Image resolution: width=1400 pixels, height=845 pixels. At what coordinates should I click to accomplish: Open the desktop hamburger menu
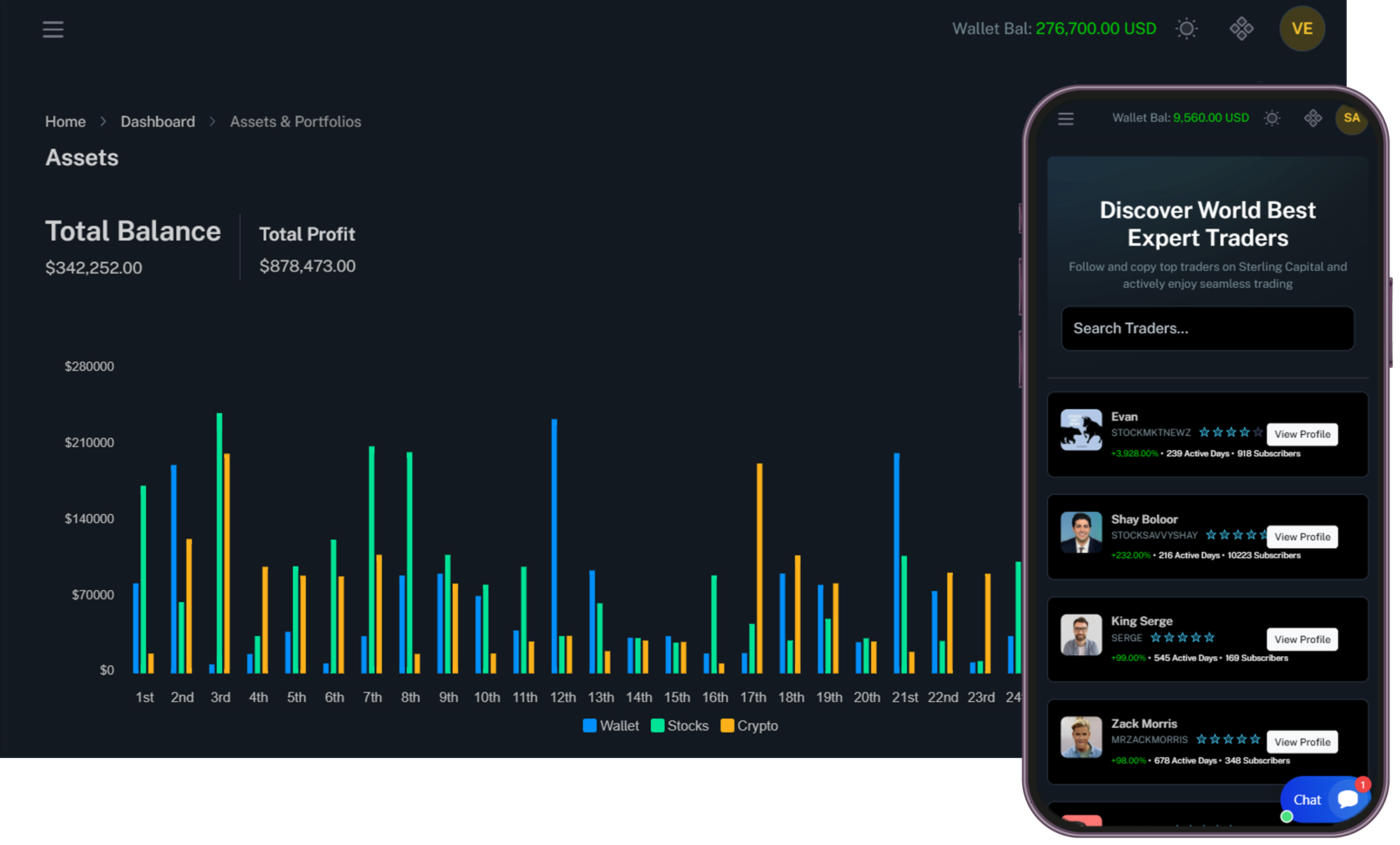coord(53,29)
